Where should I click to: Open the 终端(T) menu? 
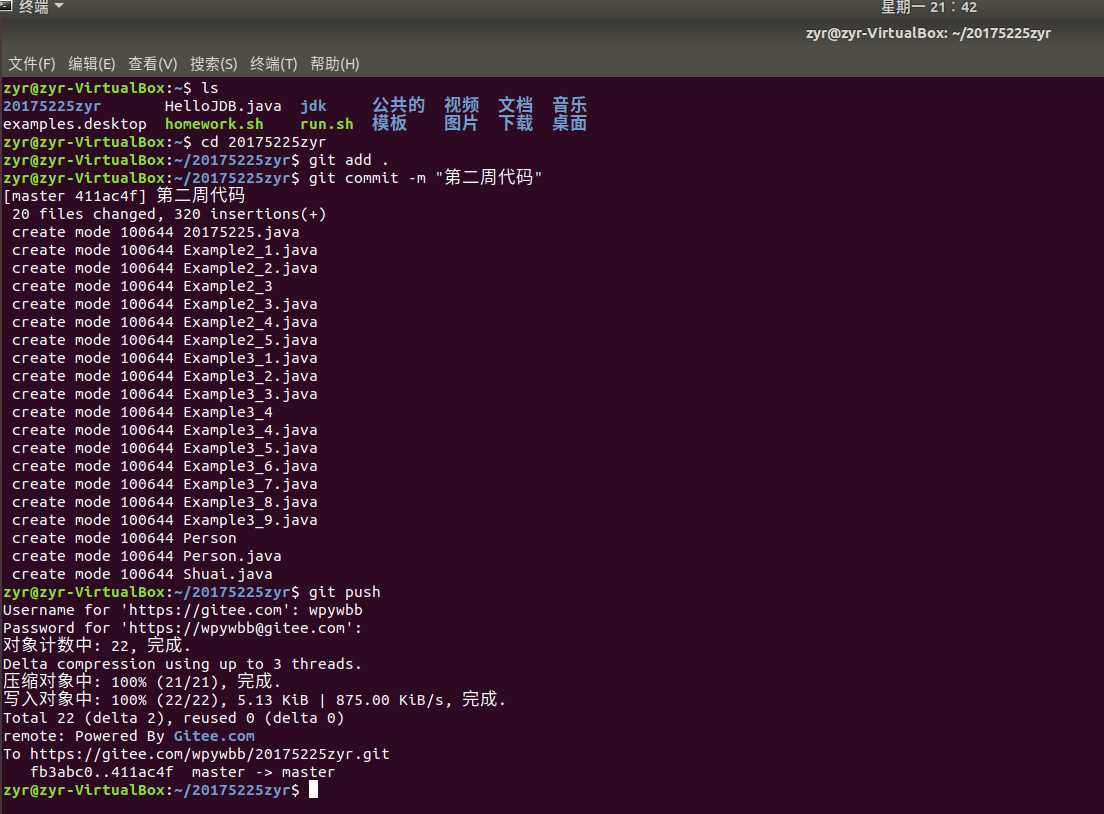(x=274, y=64)
